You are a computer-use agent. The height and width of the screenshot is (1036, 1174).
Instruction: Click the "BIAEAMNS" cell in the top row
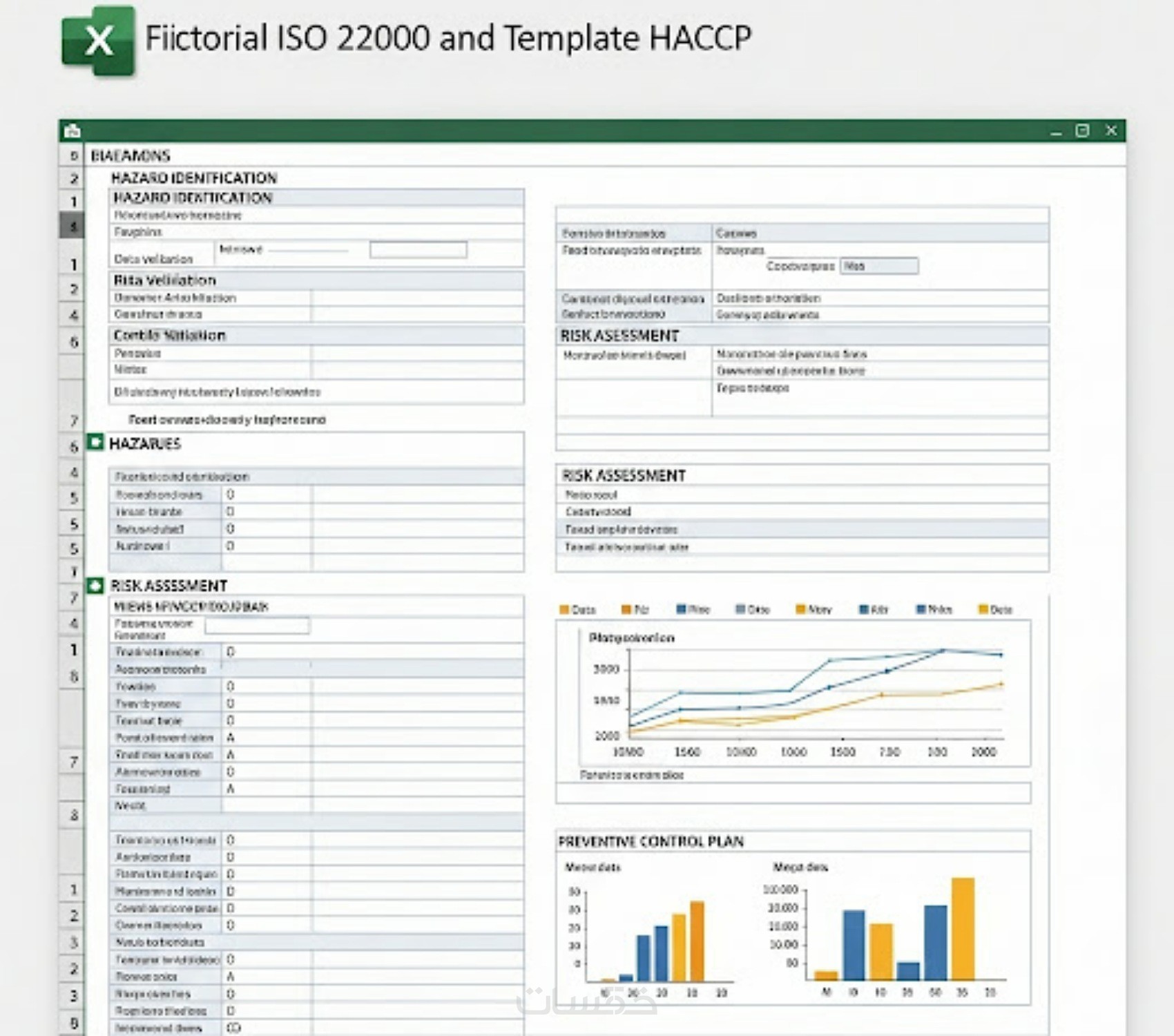click(x=131, y=156)
